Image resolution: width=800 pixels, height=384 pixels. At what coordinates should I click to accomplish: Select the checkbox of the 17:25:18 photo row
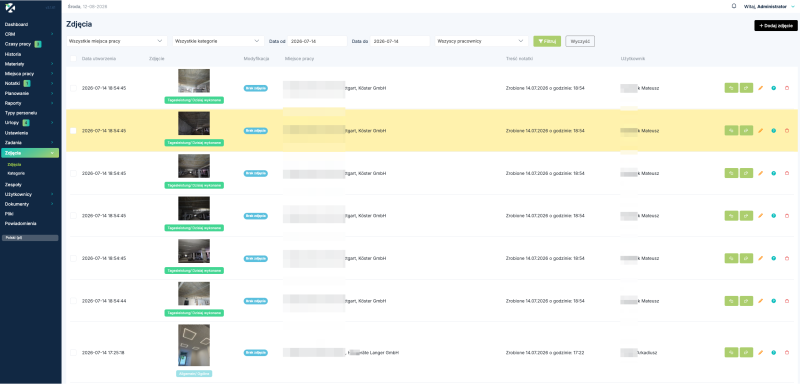coord(73,352)
